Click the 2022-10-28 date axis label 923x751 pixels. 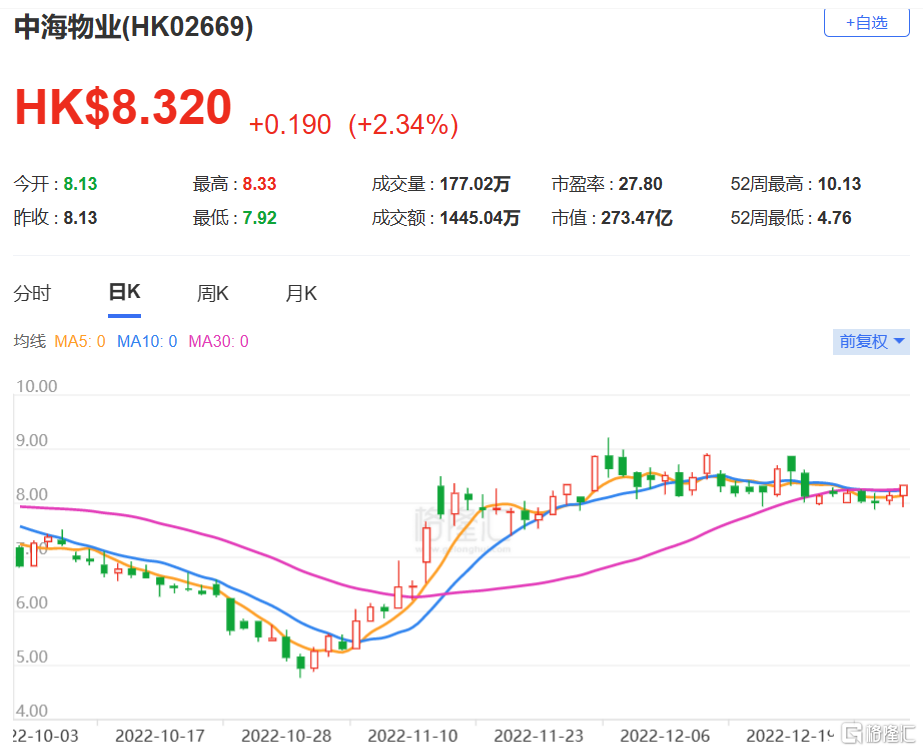pos(286,736)
